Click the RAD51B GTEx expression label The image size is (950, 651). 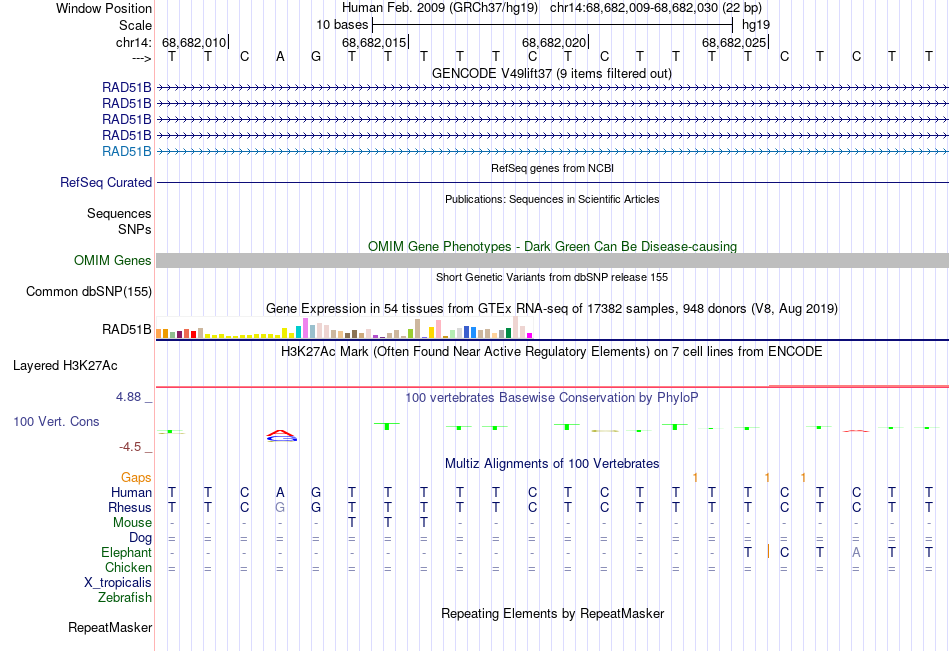click(x=127, y=329)
